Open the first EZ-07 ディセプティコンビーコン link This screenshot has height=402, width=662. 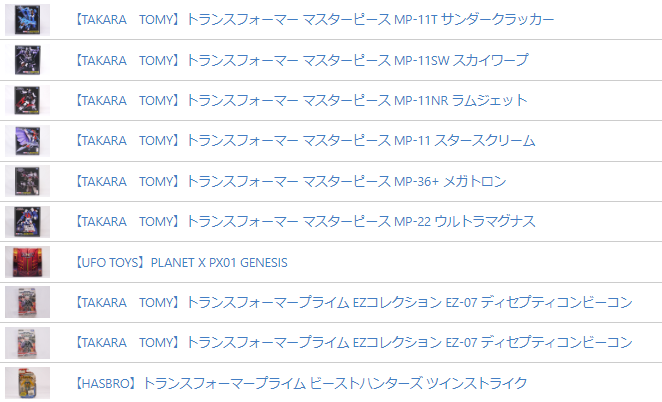coord(353,302)
